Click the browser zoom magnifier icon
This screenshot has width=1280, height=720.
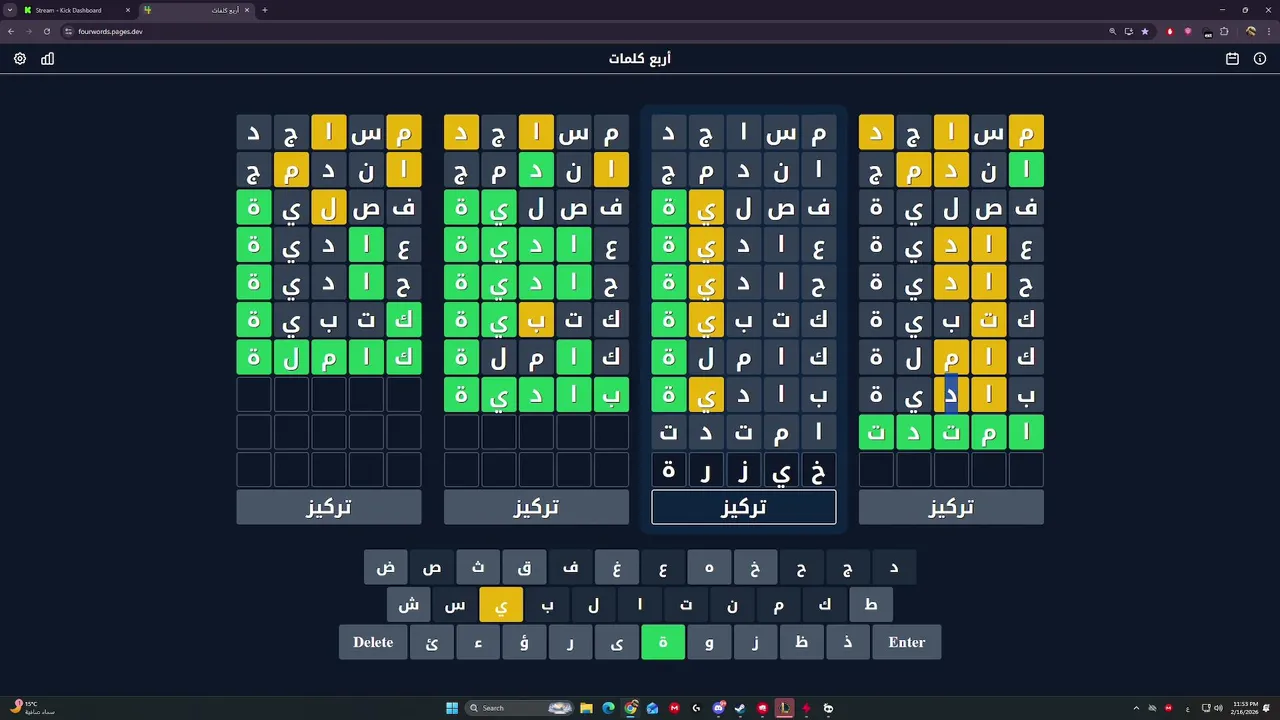1112,31
